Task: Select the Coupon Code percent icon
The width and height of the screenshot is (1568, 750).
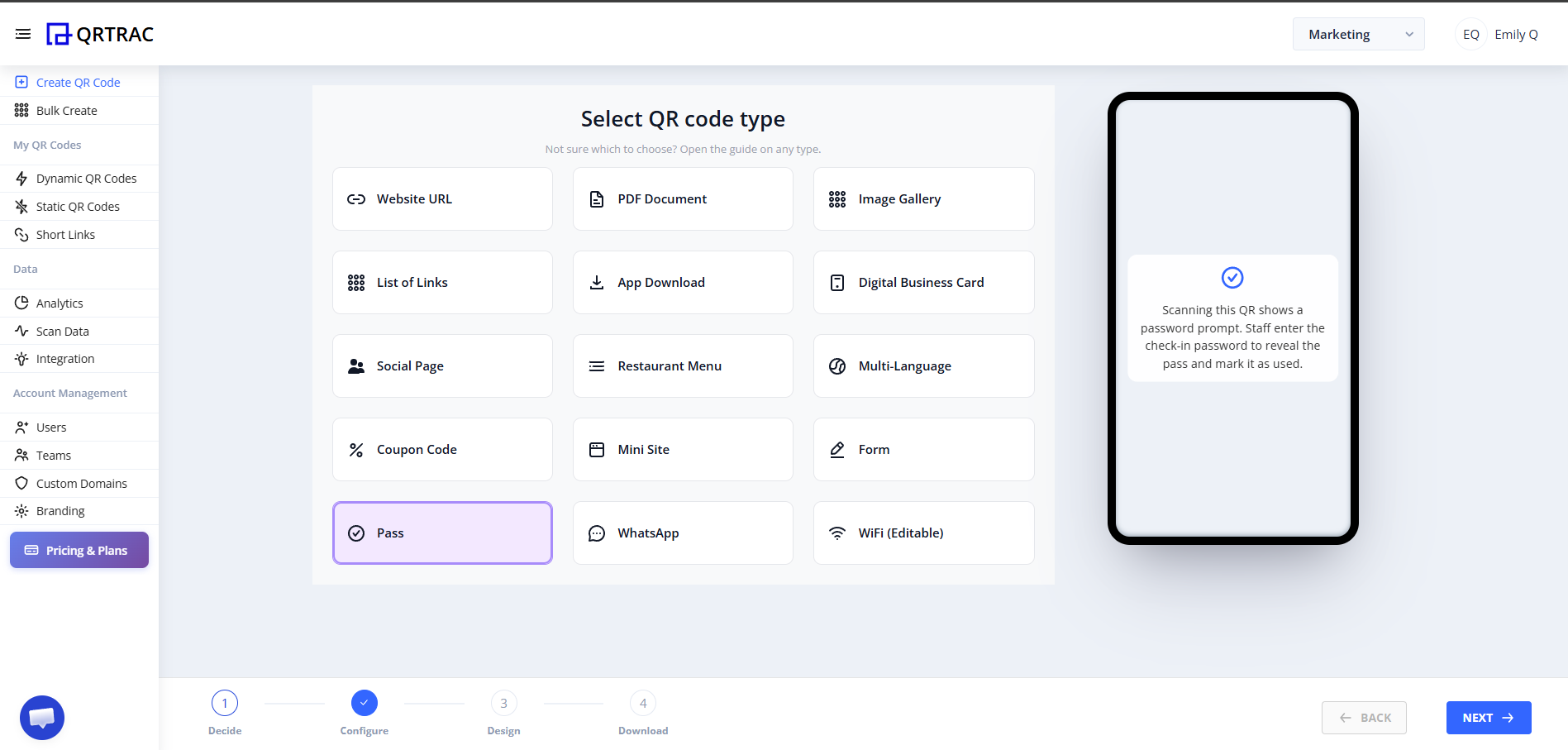Action: 356,450
